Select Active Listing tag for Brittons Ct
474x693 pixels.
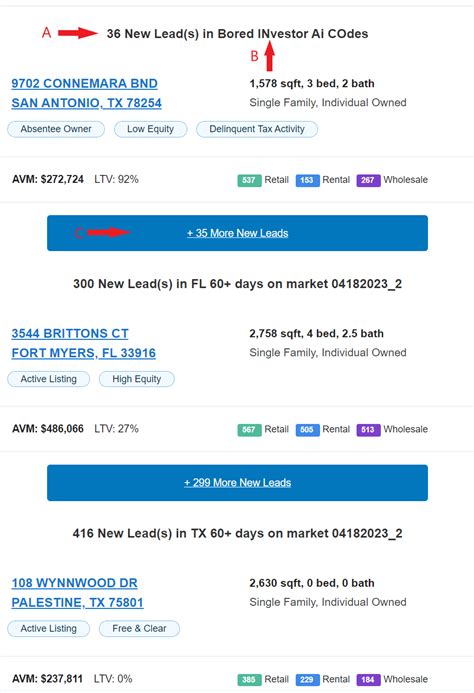49,379
